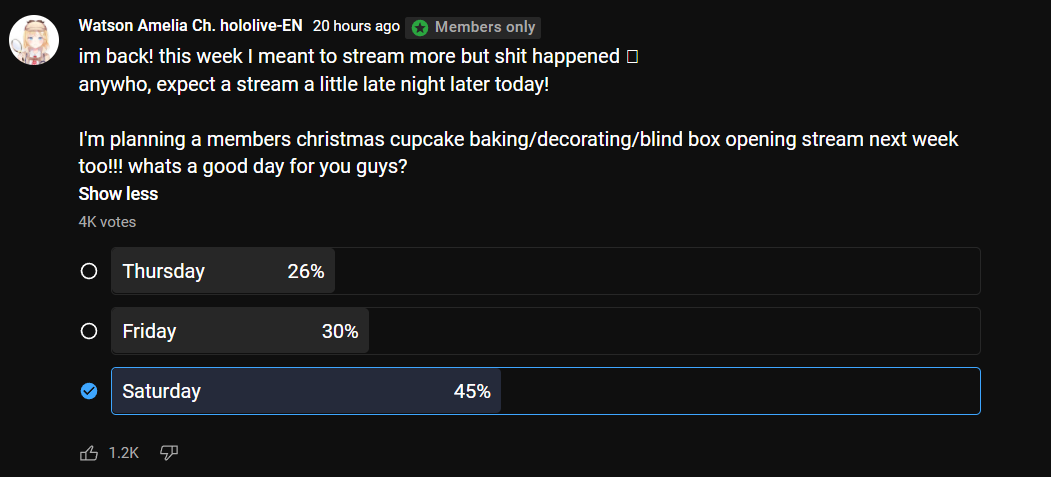Image resolution: width=1051 pixels, height=477 pixels.
Task: Vote for the Friday poll option bar
Action: point(546,331)
